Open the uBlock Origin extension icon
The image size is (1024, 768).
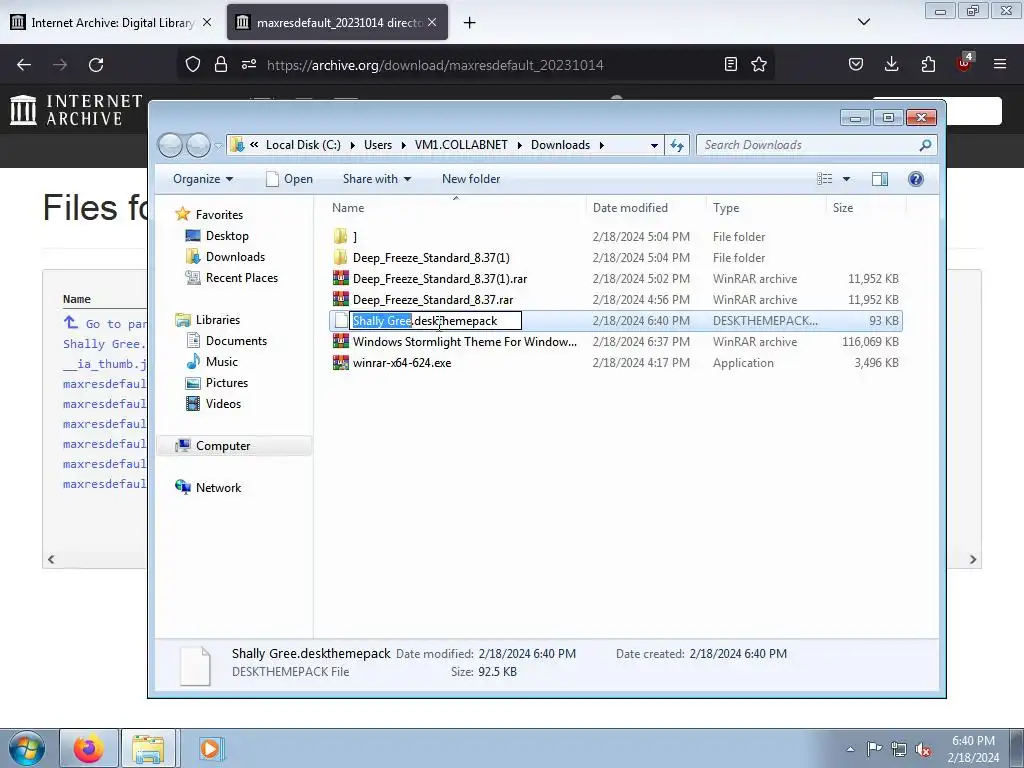[x=964, y=63]
